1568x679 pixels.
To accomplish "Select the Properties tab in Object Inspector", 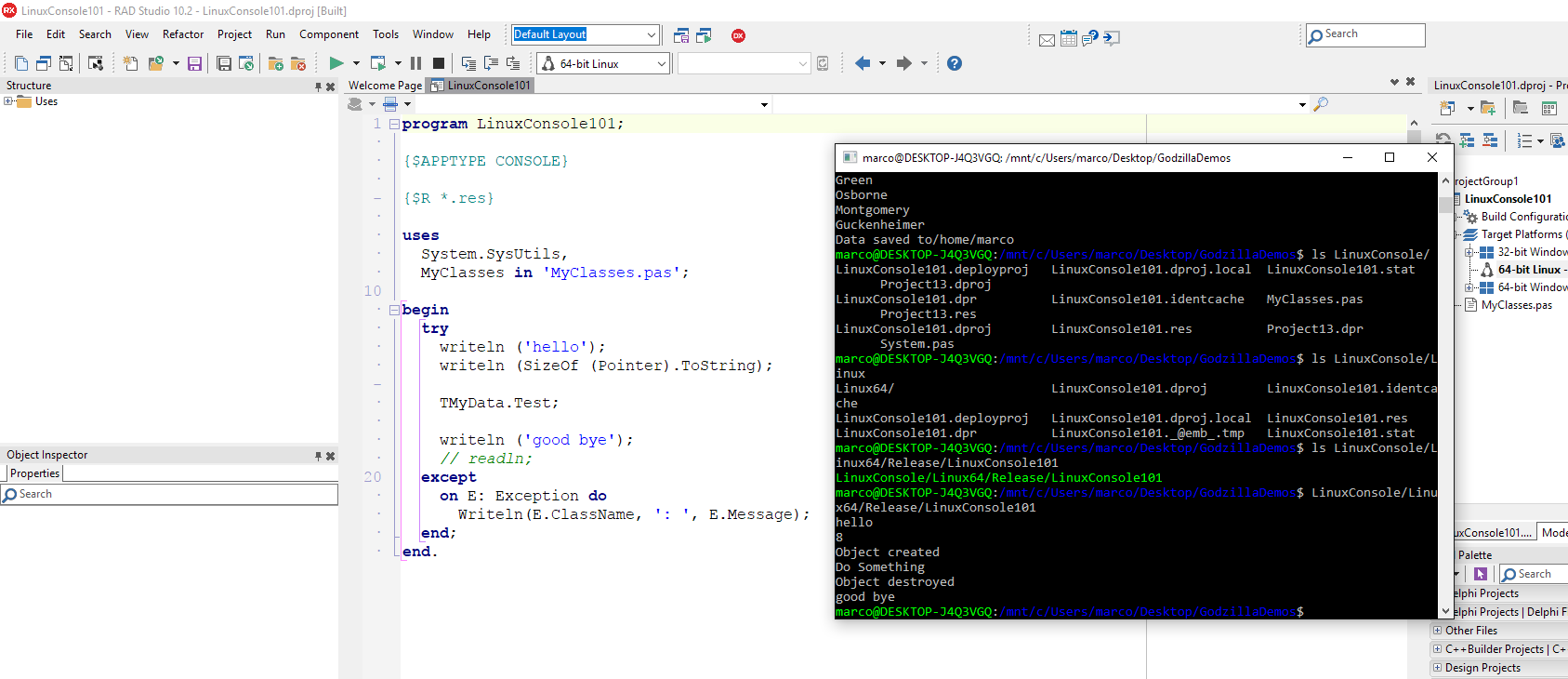I will [x=34, y=473].
